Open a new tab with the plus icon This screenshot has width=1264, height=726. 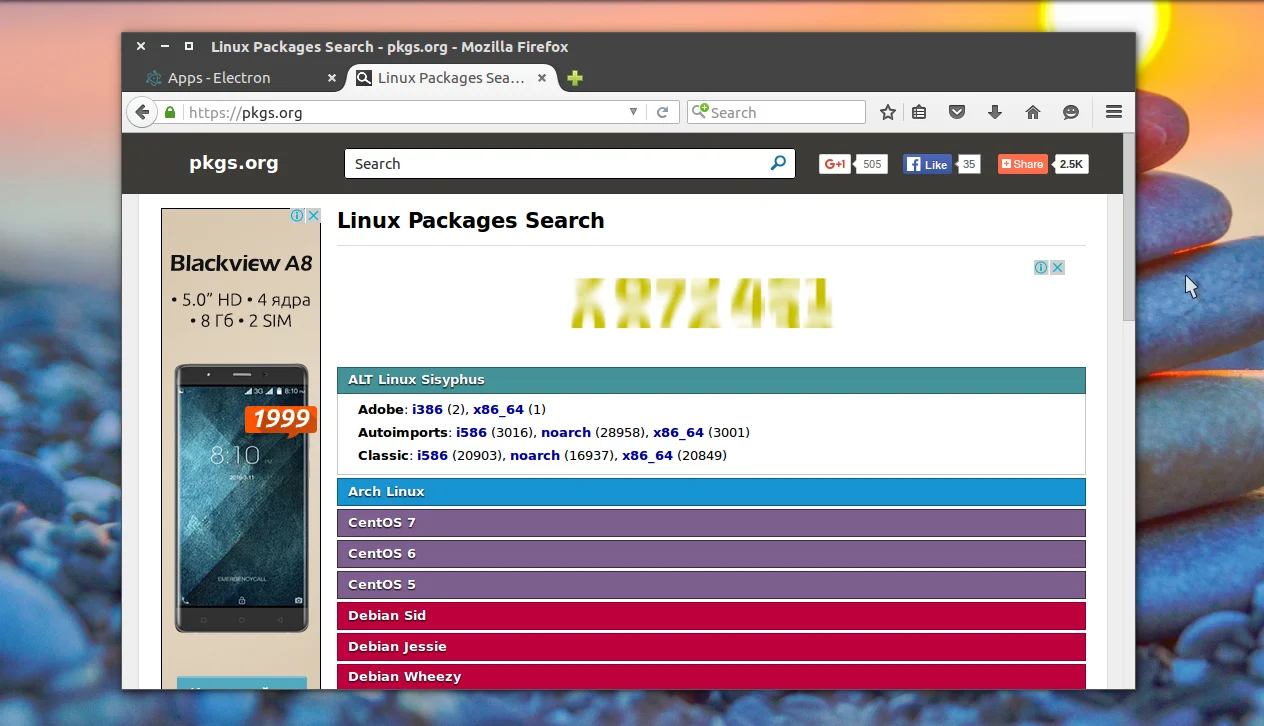575,78
